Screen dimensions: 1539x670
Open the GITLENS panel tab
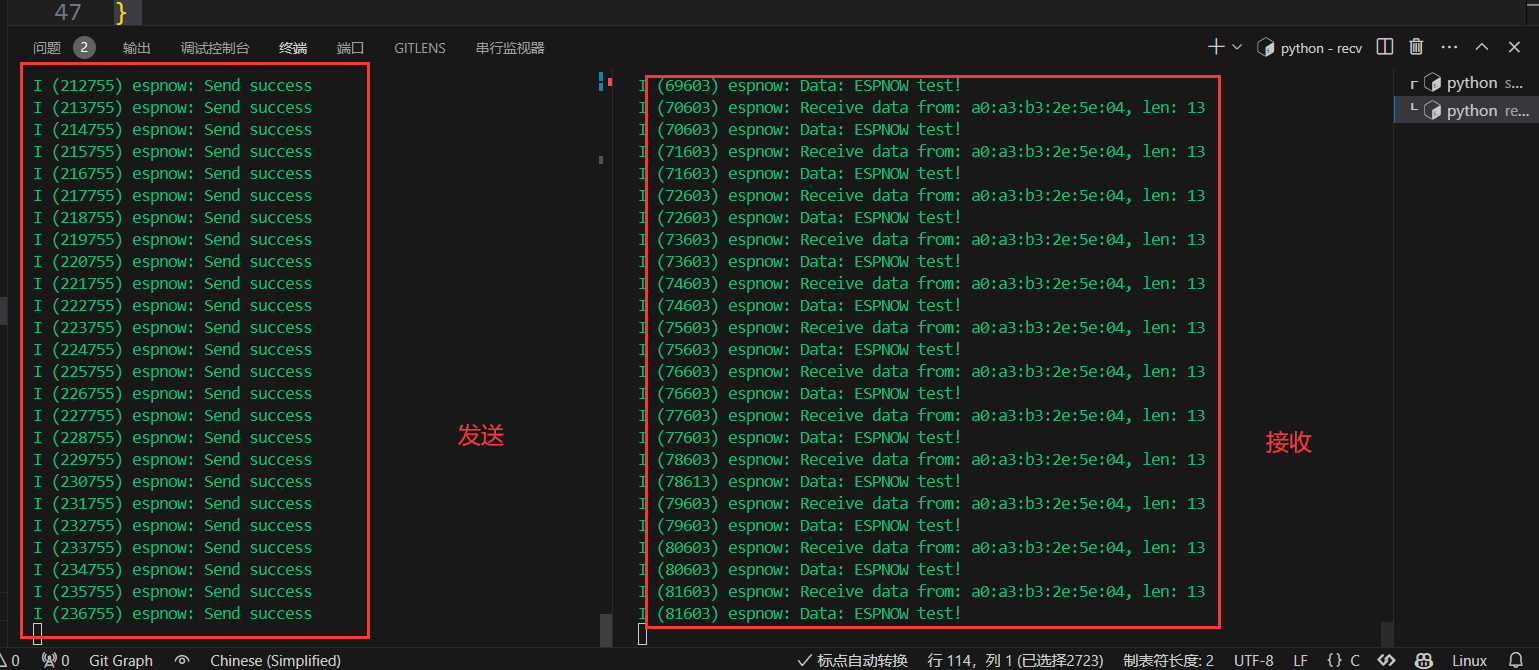pos(420,48)
